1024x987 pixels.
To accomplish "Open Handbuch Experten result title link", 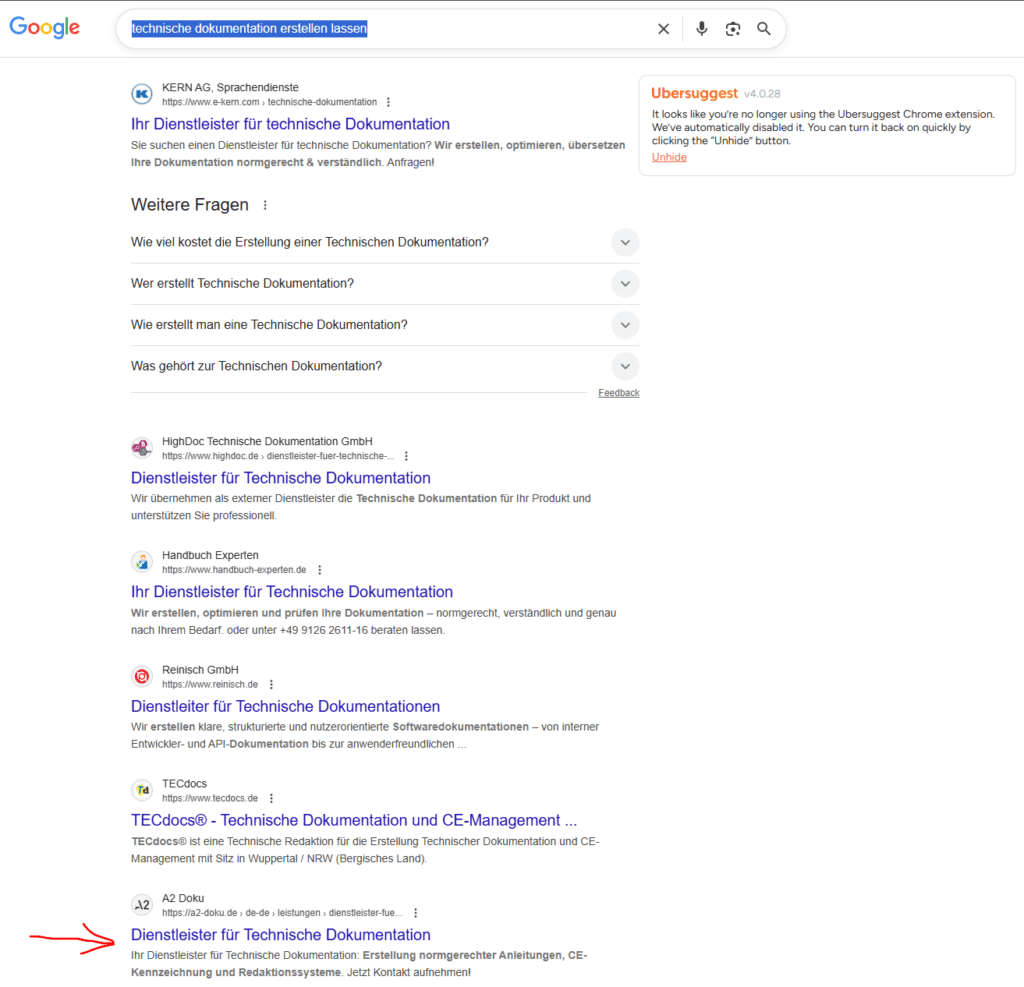I will coord(292,592).
